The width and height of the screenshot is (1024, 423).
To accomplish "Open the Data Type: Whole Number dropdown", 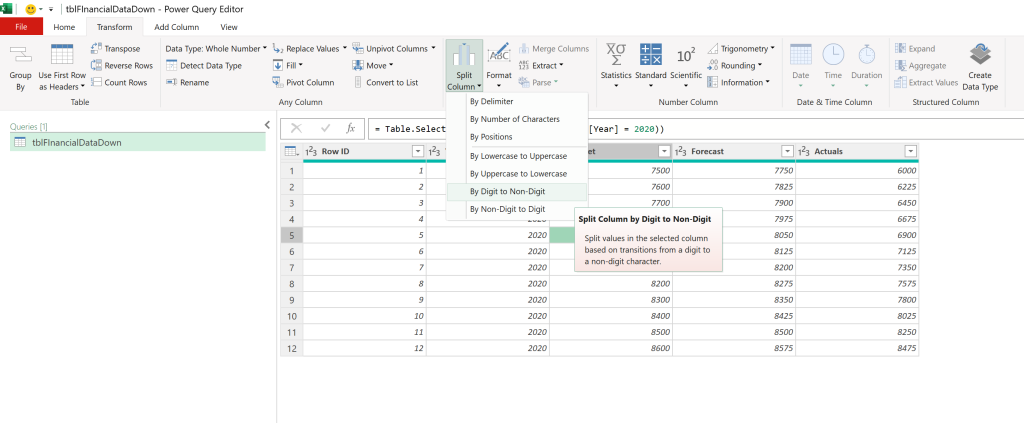I will click(216, 48).
